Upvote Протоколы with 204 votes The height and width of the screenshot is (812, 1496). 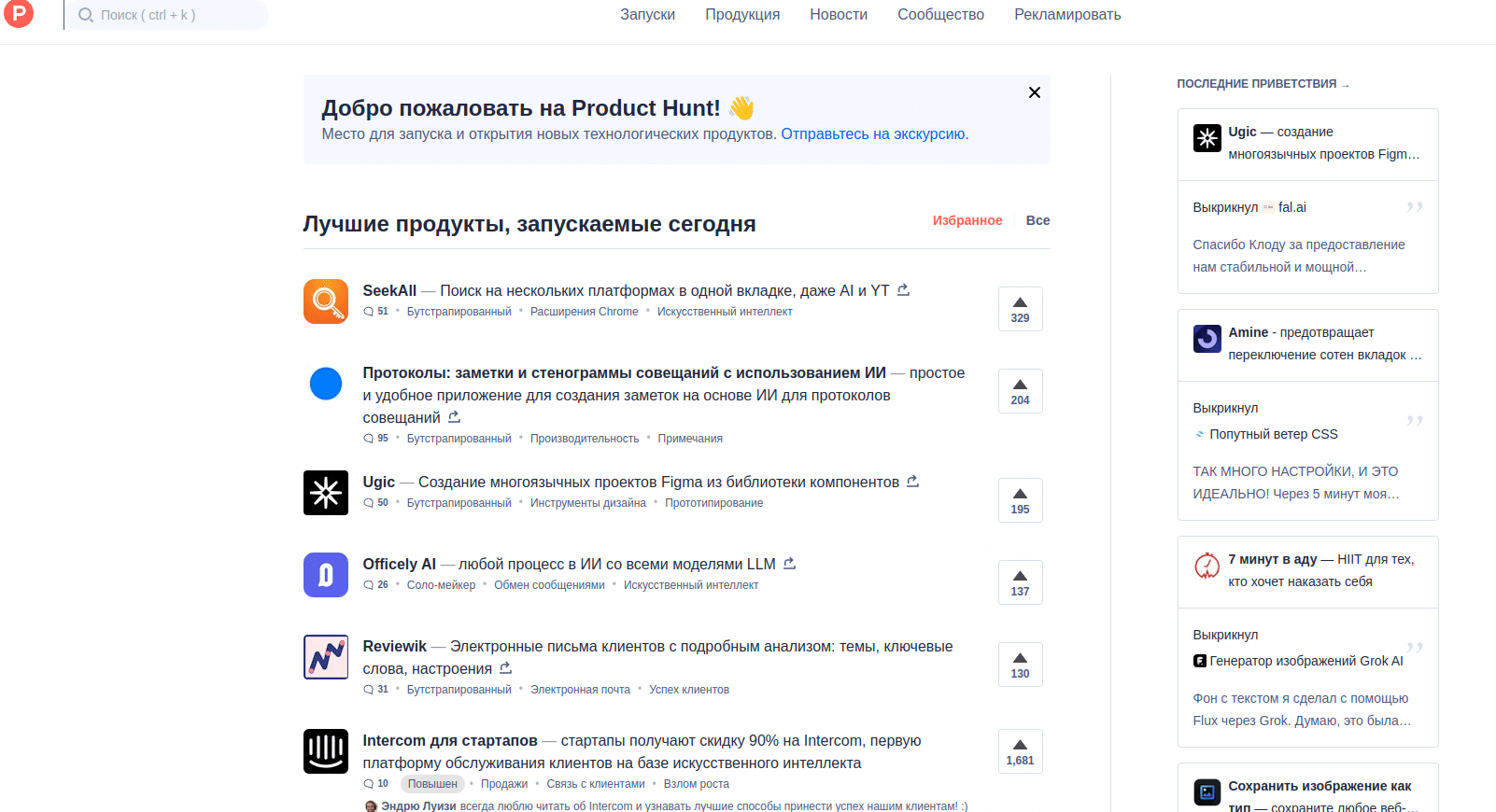pos(1020,391)
